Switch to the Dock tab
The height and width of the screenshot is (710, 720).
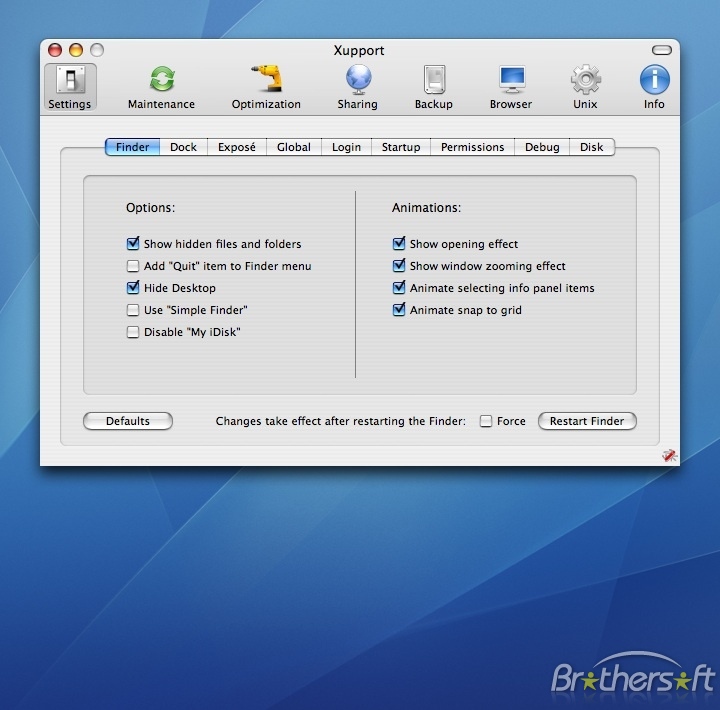coord(184,147)
